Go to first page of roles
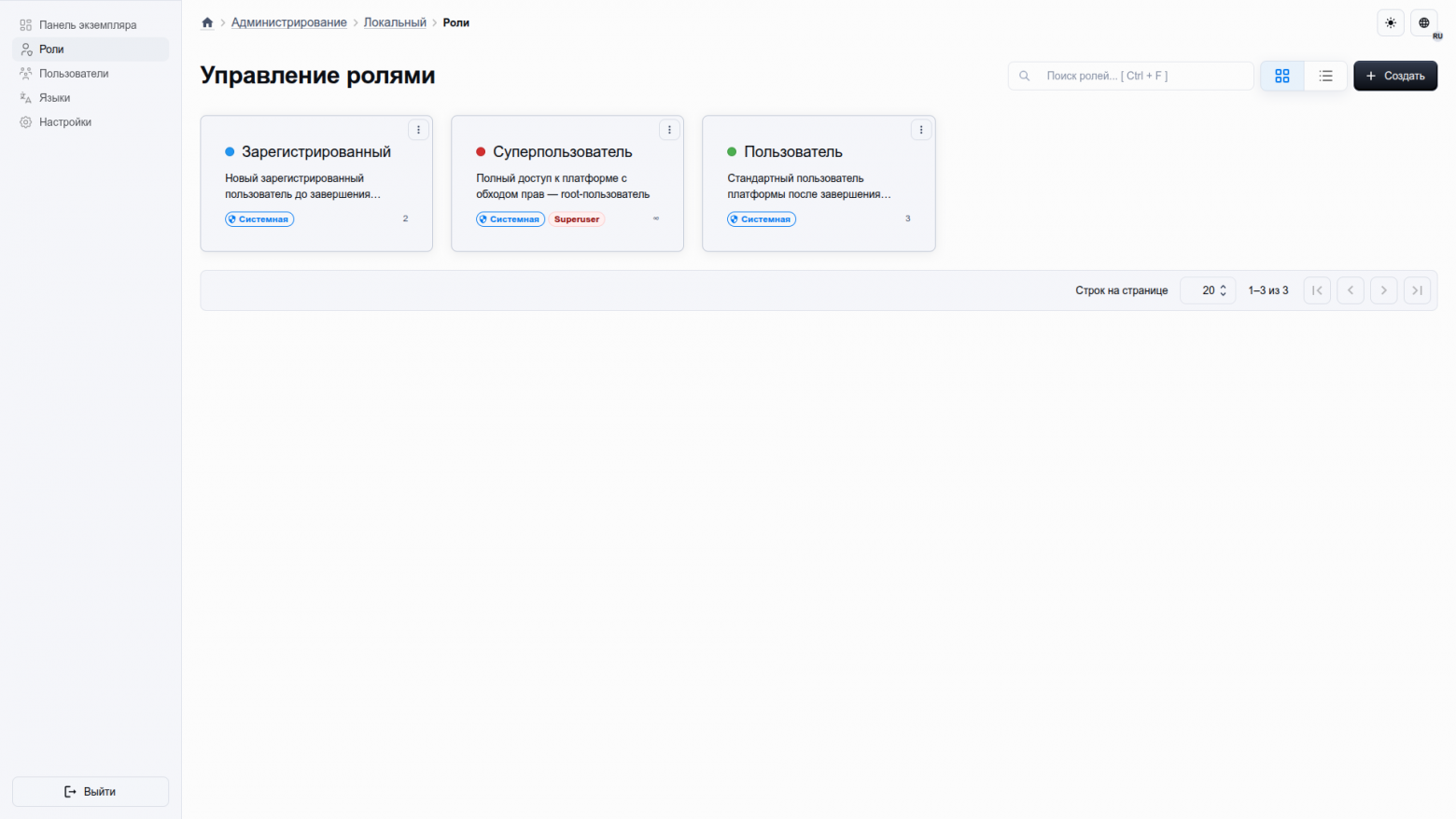 click(x=1317, y=290)
